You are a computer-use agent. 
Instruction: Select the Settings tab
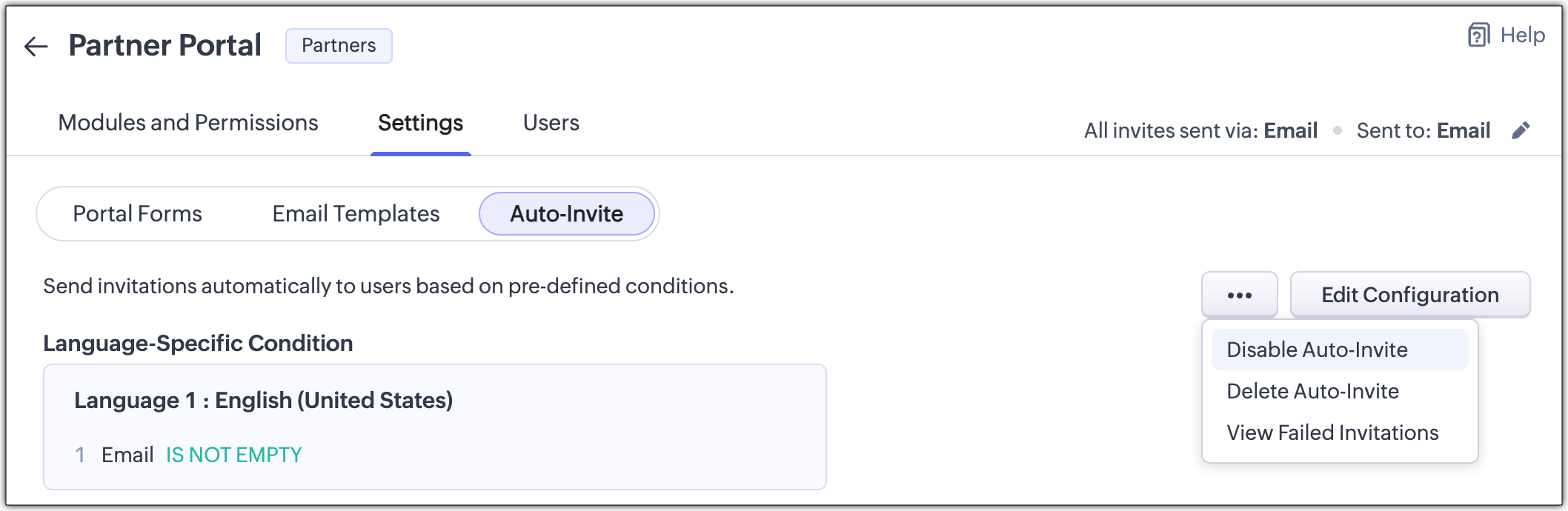(x=420, y=123)
